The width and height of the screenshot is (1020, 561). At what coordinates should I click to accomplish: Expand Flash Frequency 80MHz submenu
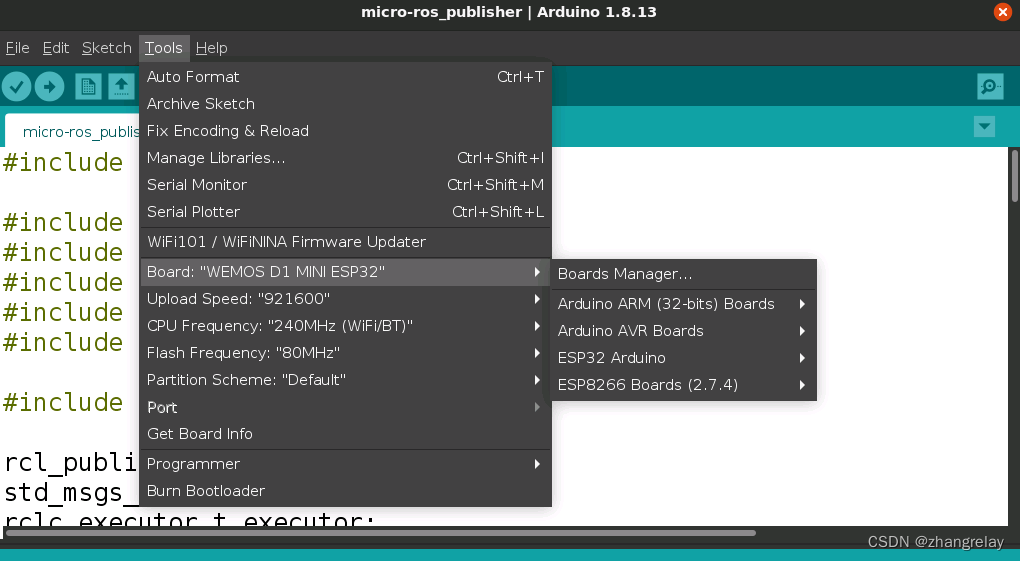[345, 353]
